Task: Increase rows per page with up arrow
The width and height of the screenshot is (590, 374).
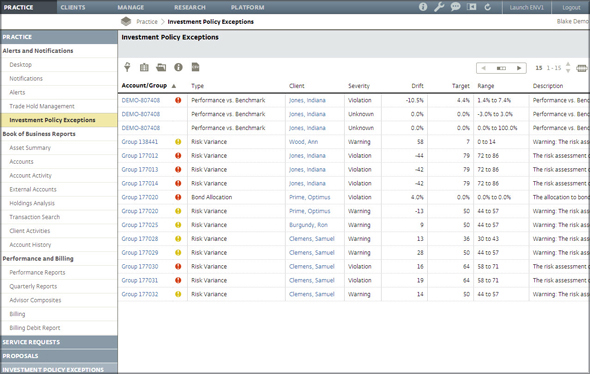Action: click(568, 64)
